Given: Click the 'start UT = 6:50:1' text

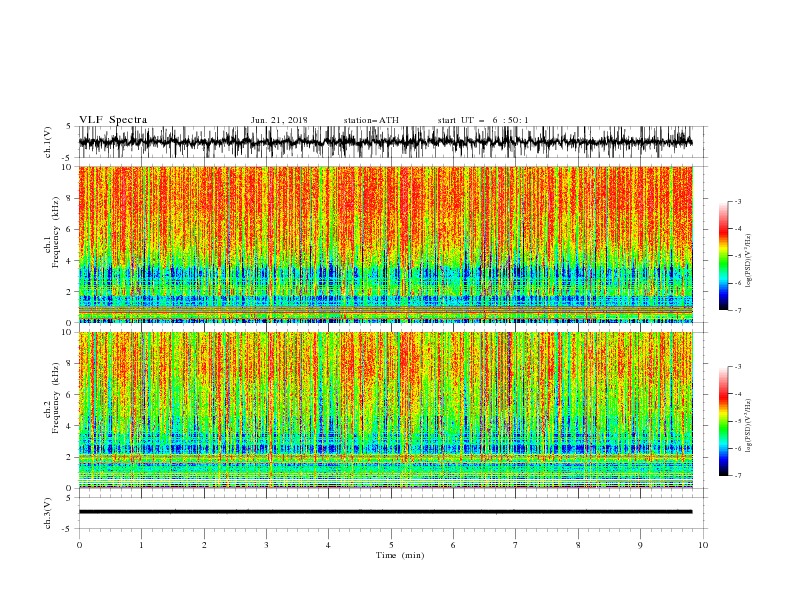Looking at the screenshot, I should [x=483, y=120].
